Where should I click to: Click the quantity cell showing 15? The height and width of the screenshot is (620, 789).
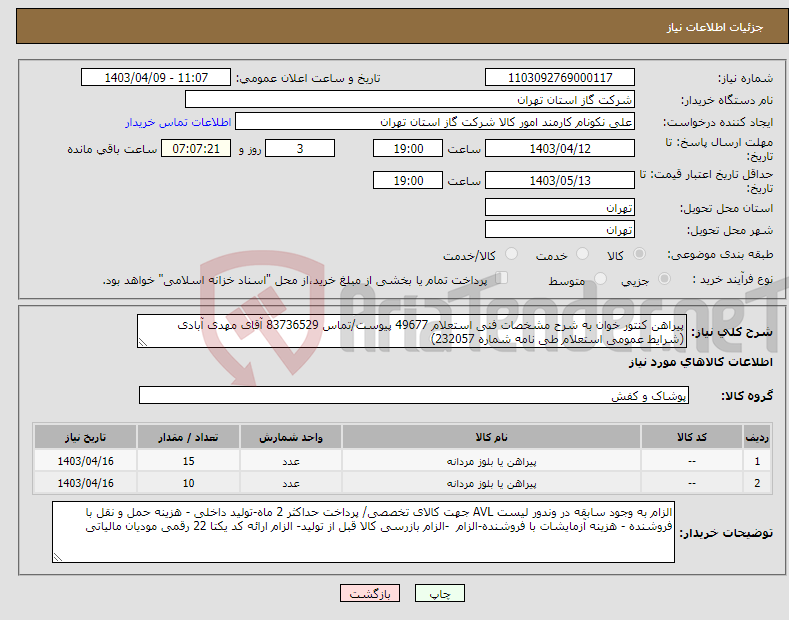pos(188,461)
